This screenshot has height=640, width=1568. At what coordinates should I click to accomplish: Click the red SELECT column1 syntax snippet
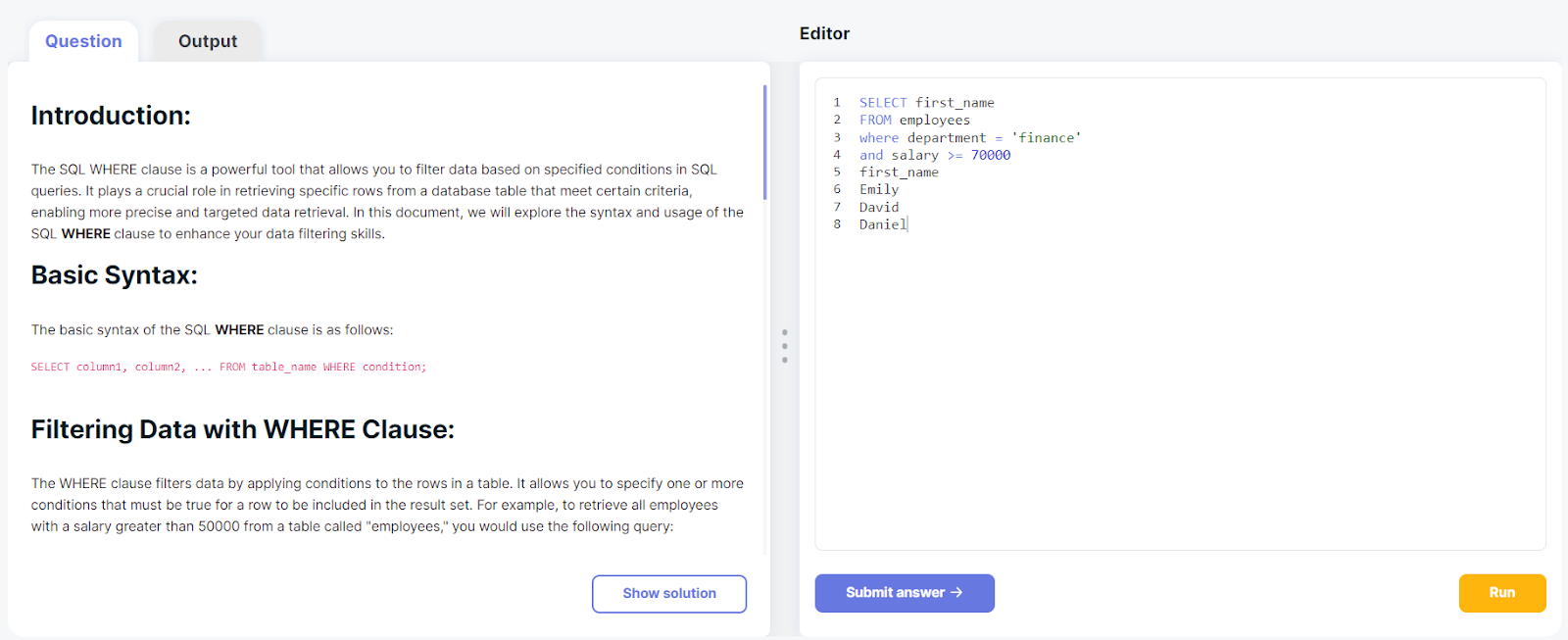point(228,367)
